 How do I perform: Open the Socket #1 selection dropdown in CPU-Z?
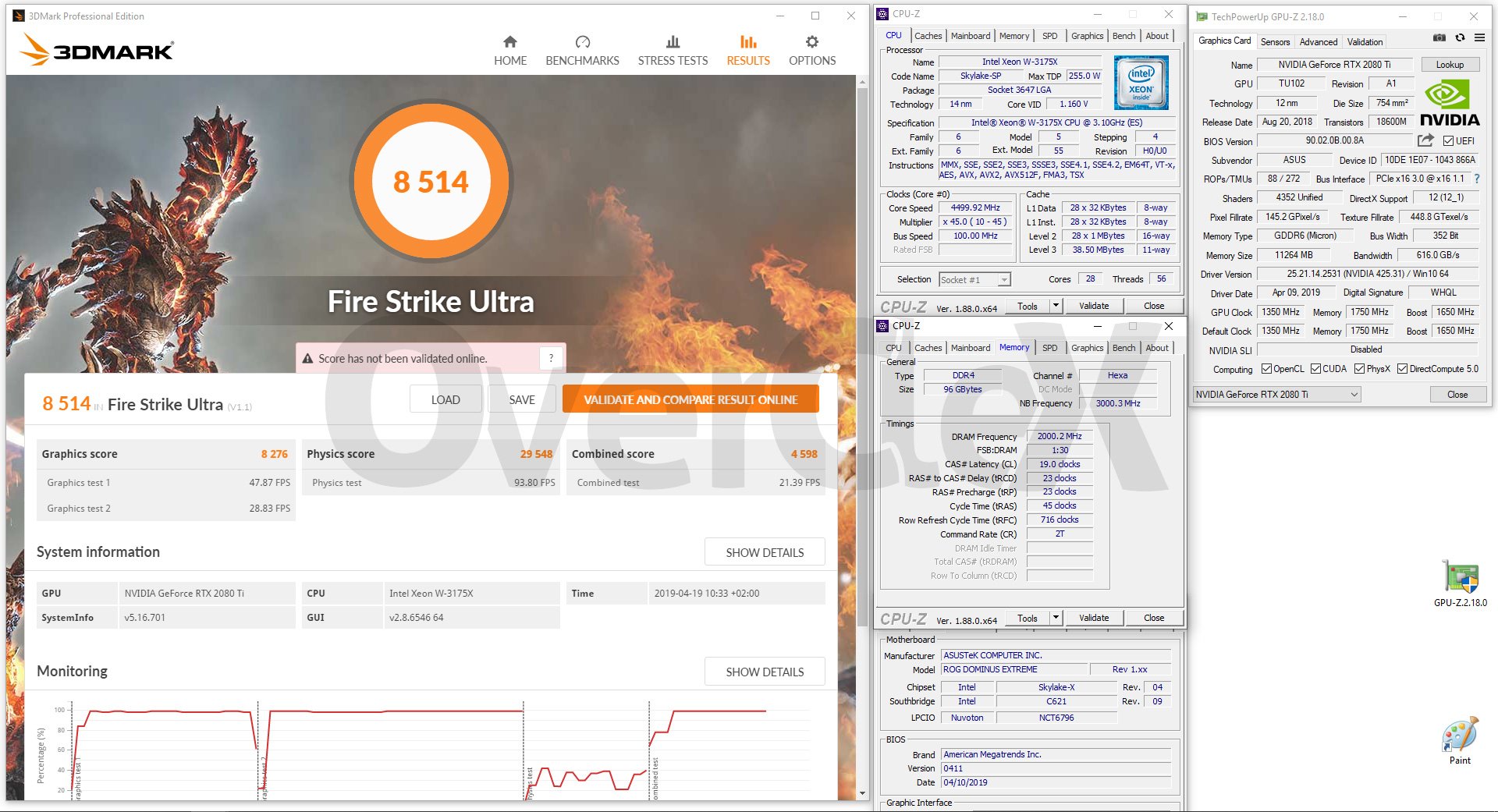click(x=974, y=279)
